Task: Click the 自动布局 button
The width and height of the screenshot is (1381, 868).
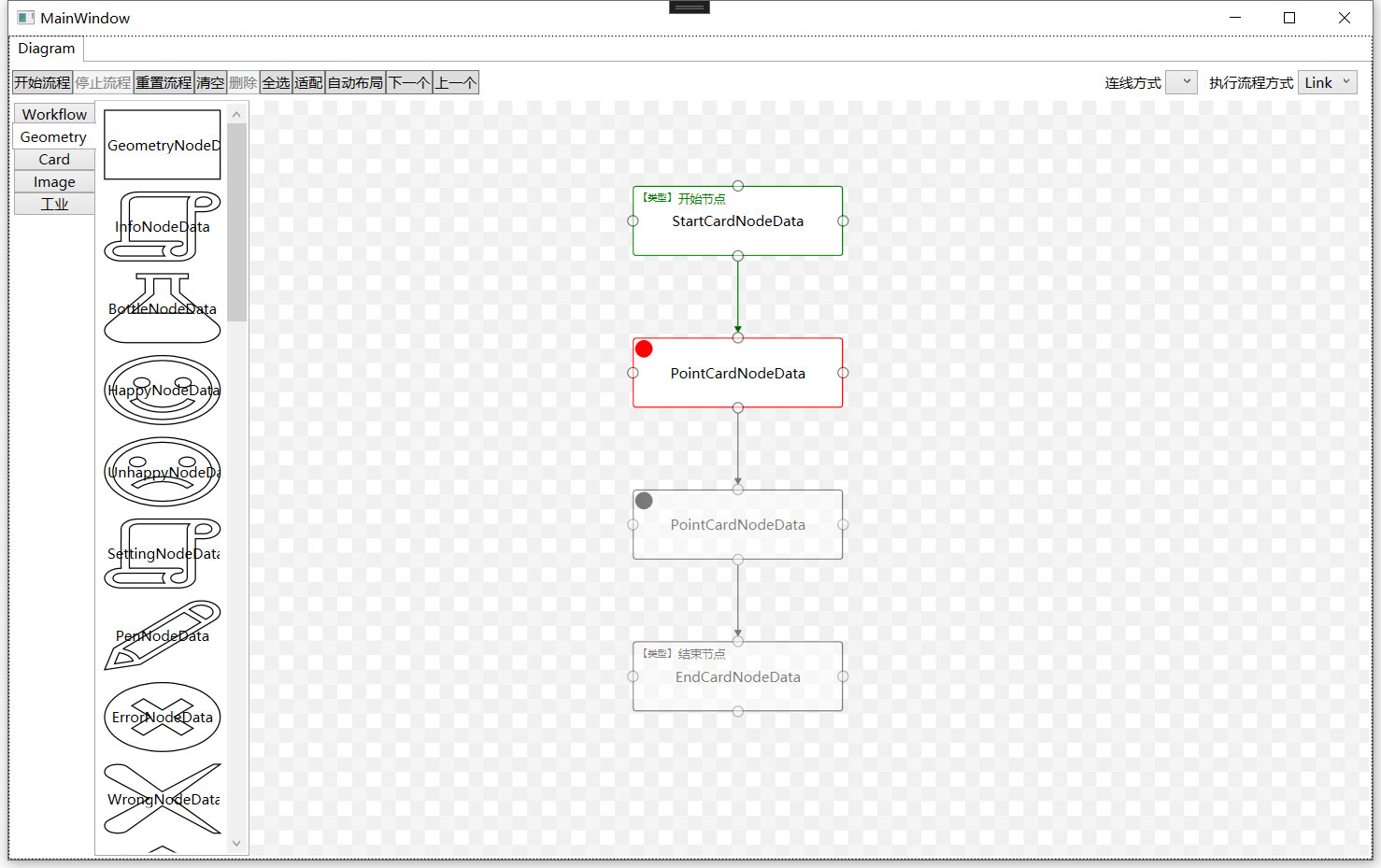Action: 355,82
